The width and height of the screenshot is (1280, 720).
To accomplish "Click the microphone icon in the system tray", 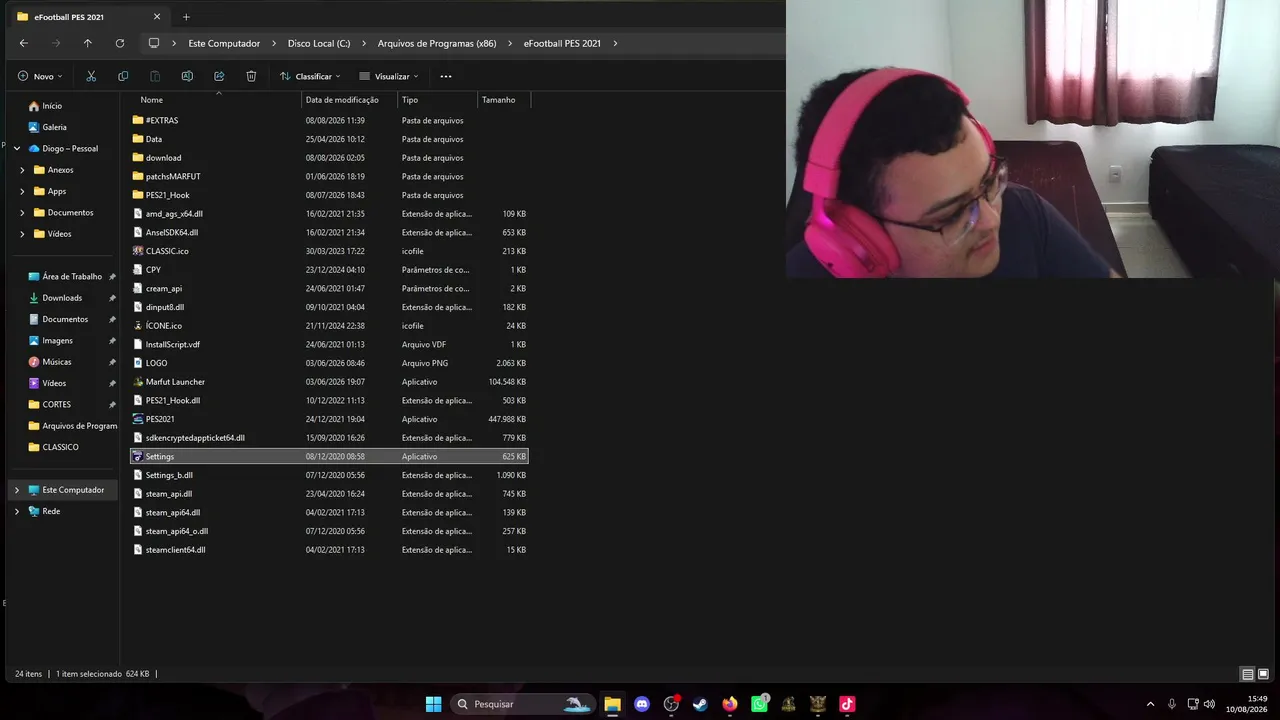I will (1172, 704).
